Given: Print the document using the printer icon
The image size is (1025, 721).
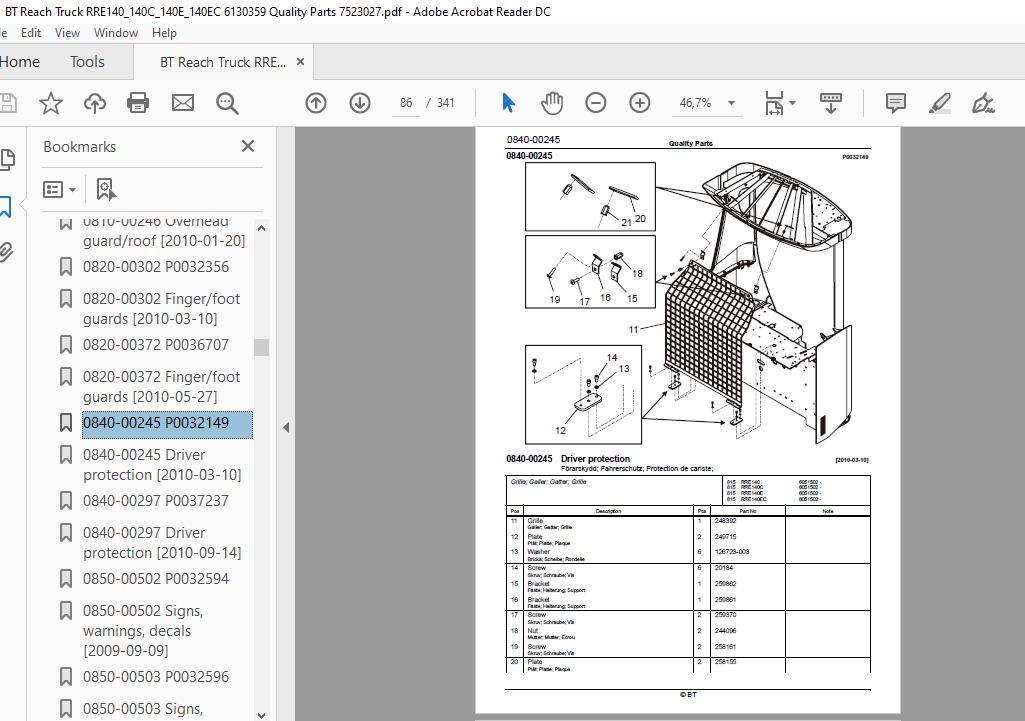Looking at the screenshot, I should 138,103.
